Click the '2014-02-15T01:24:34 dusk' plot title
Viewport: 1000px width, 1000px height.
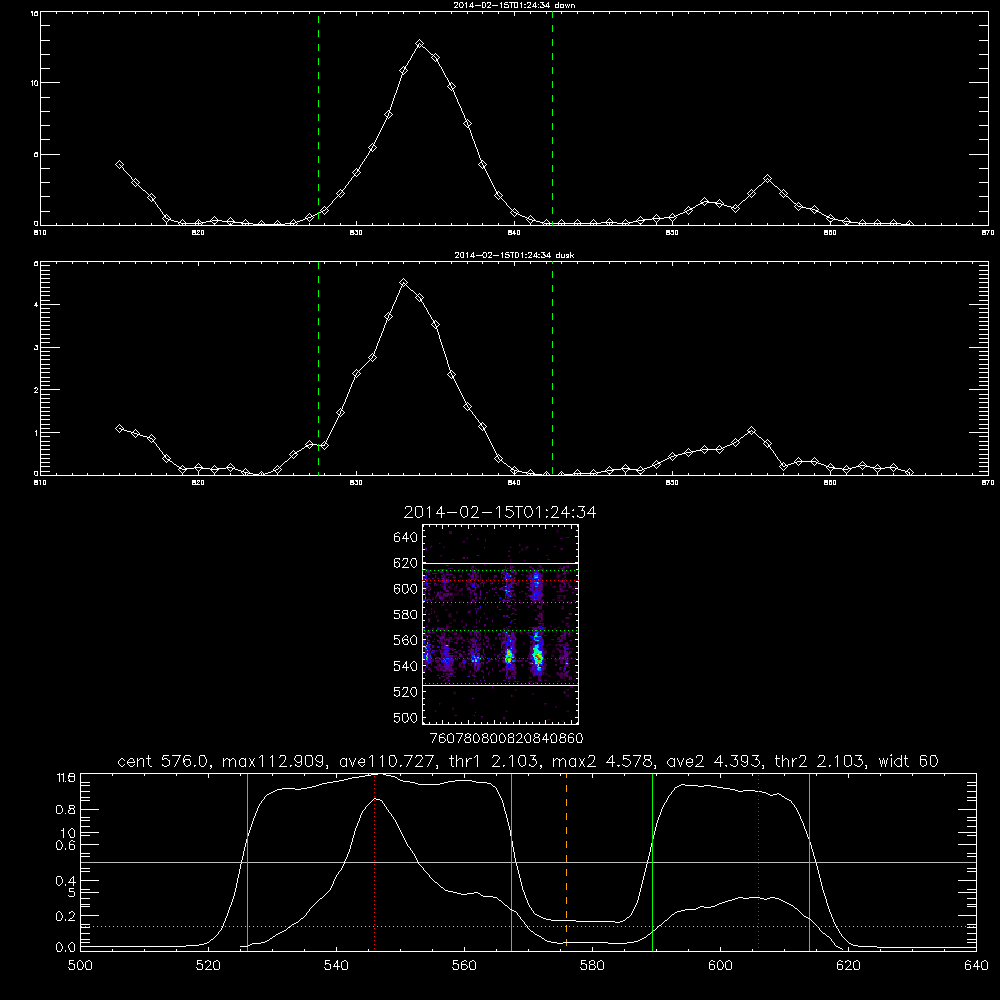[x=515, y=255]
